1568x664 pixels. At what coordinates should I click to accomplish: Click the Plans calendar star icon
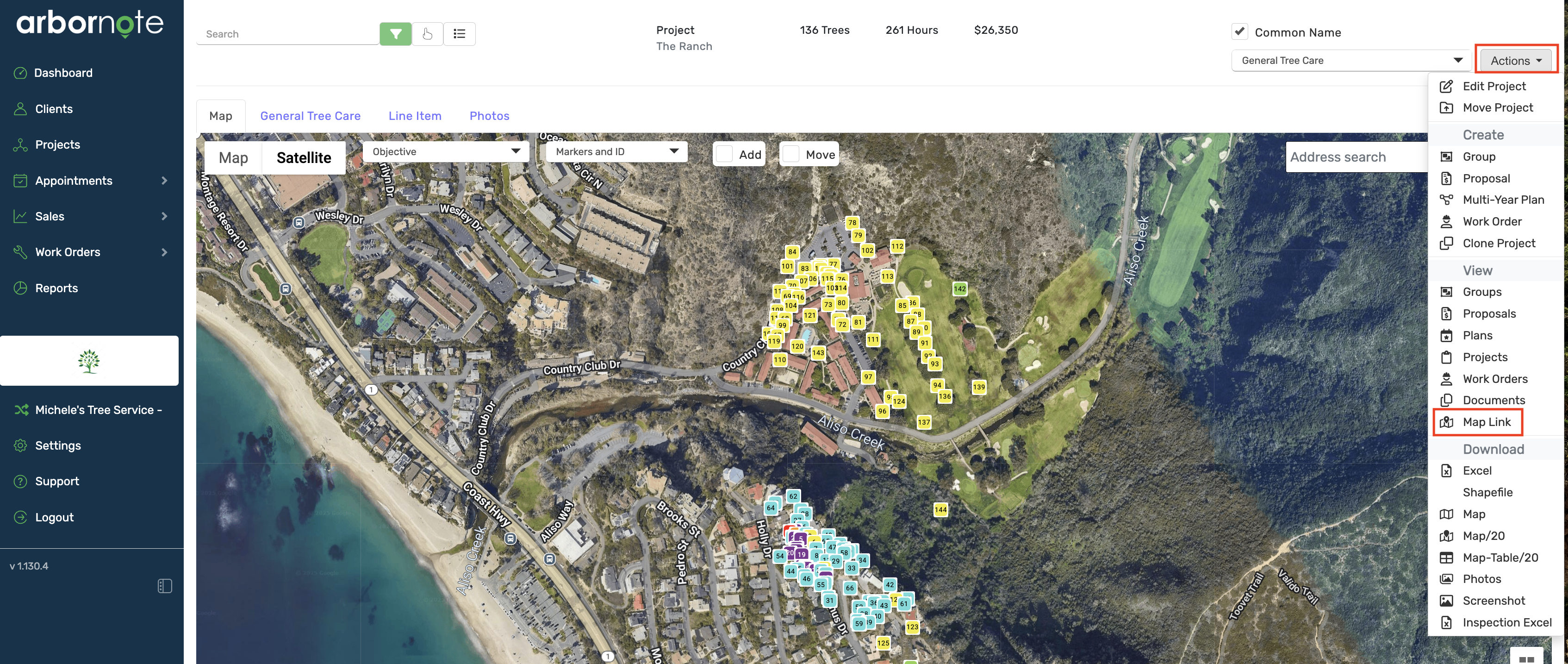tap(1446, 335)
